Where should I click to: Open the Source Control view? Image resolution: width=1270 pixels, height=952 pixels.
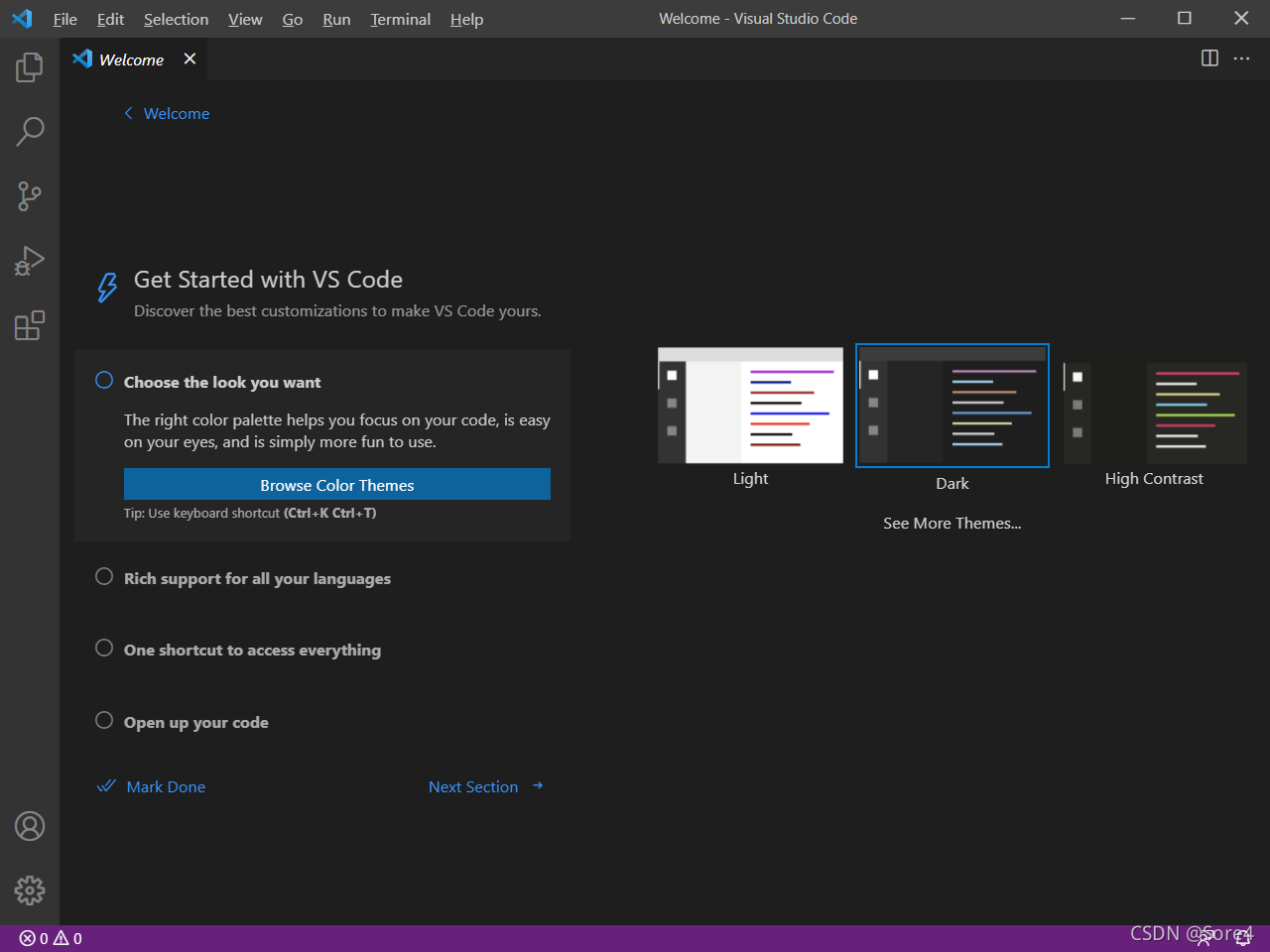coord(30,196)
